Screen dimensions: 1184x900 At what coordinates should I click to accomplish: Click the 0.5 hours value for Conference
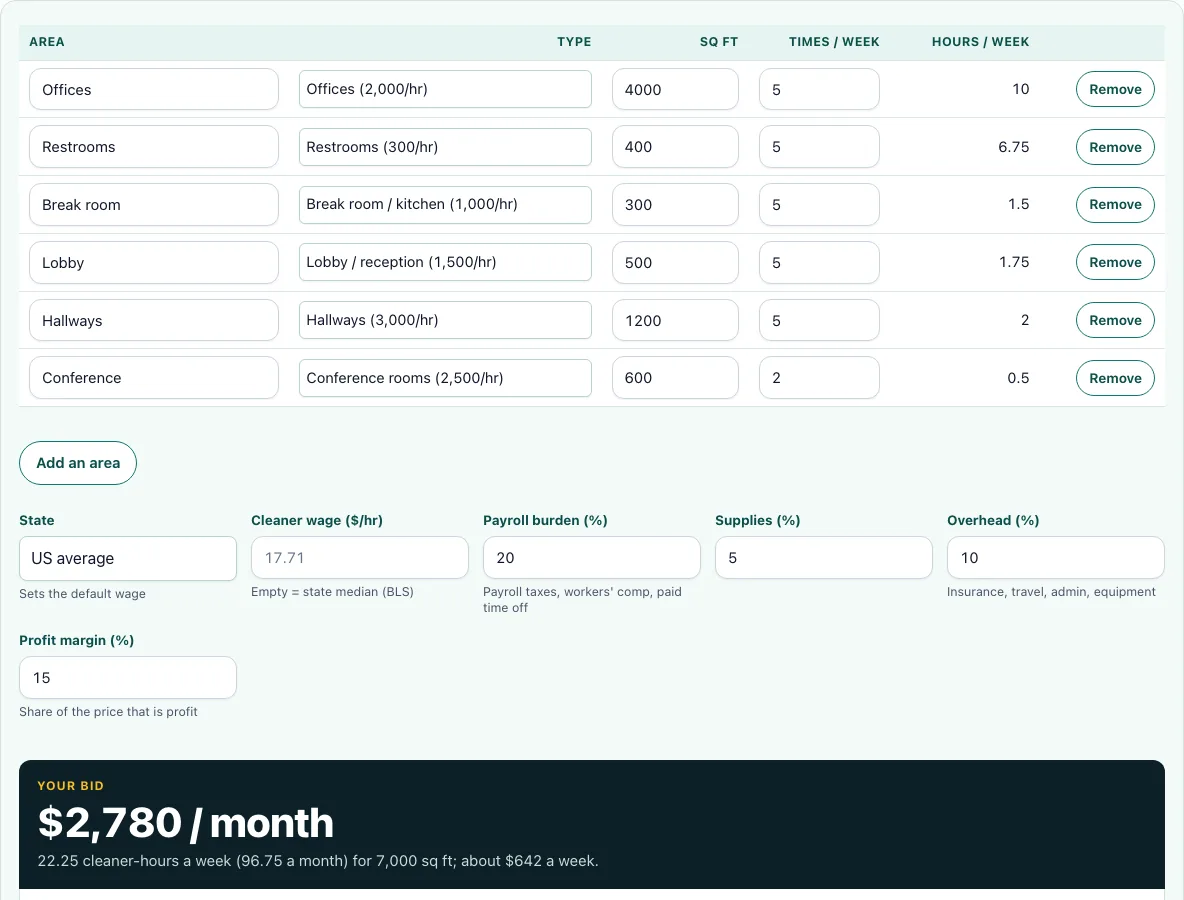pyautogui.click(x=1018, y=378)
